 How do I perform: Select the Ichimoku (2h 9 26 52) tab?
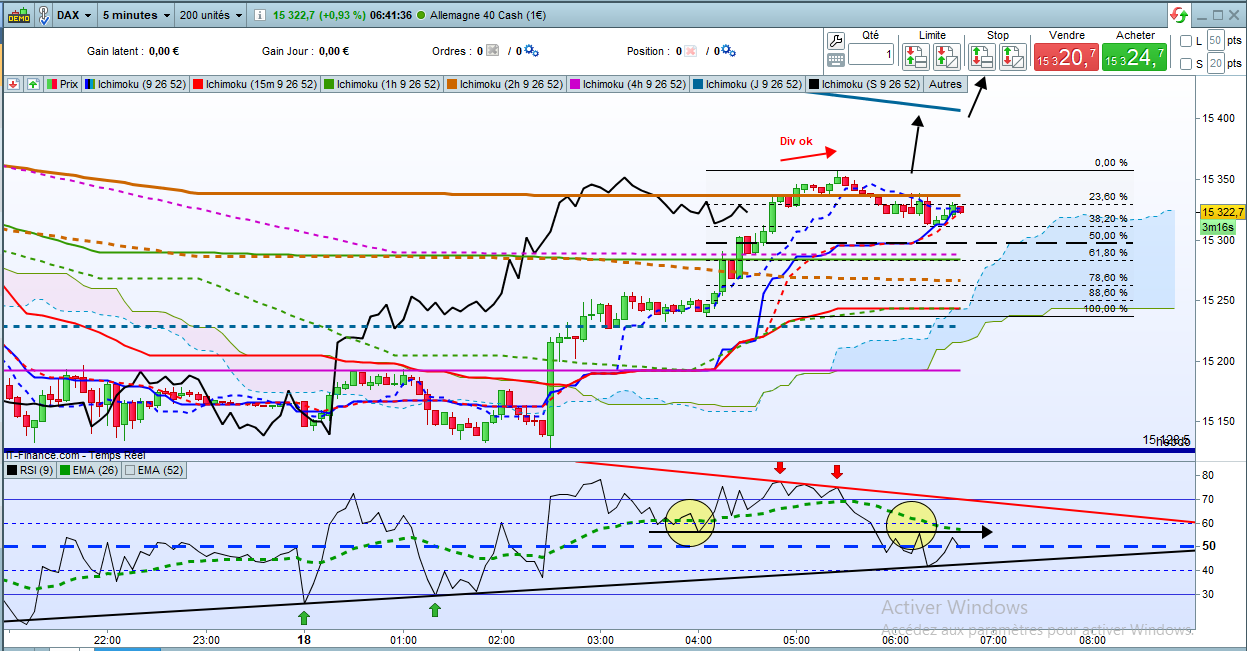pos(506,84)
